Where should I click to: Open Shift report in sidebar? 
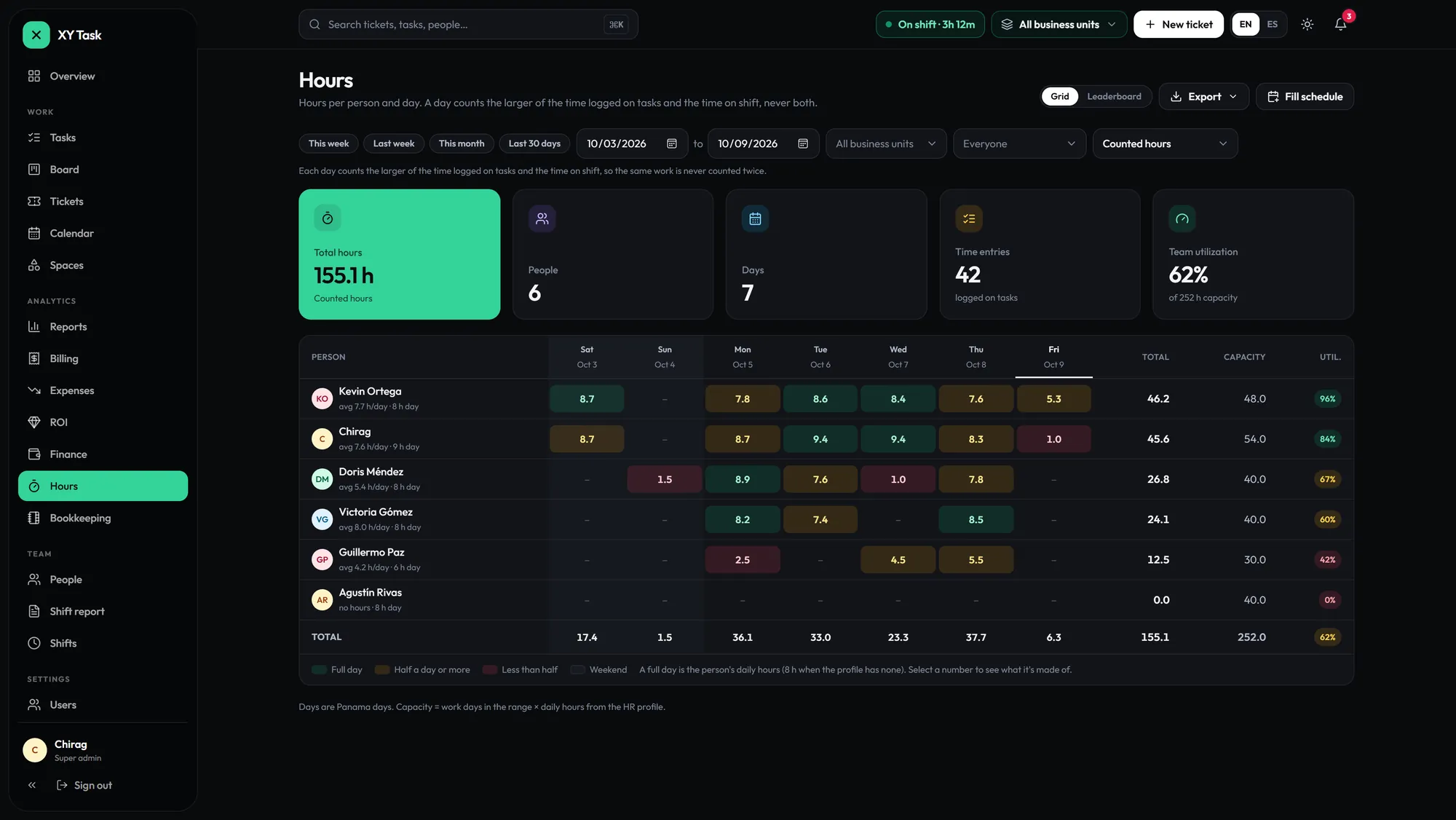click(103, 612)
